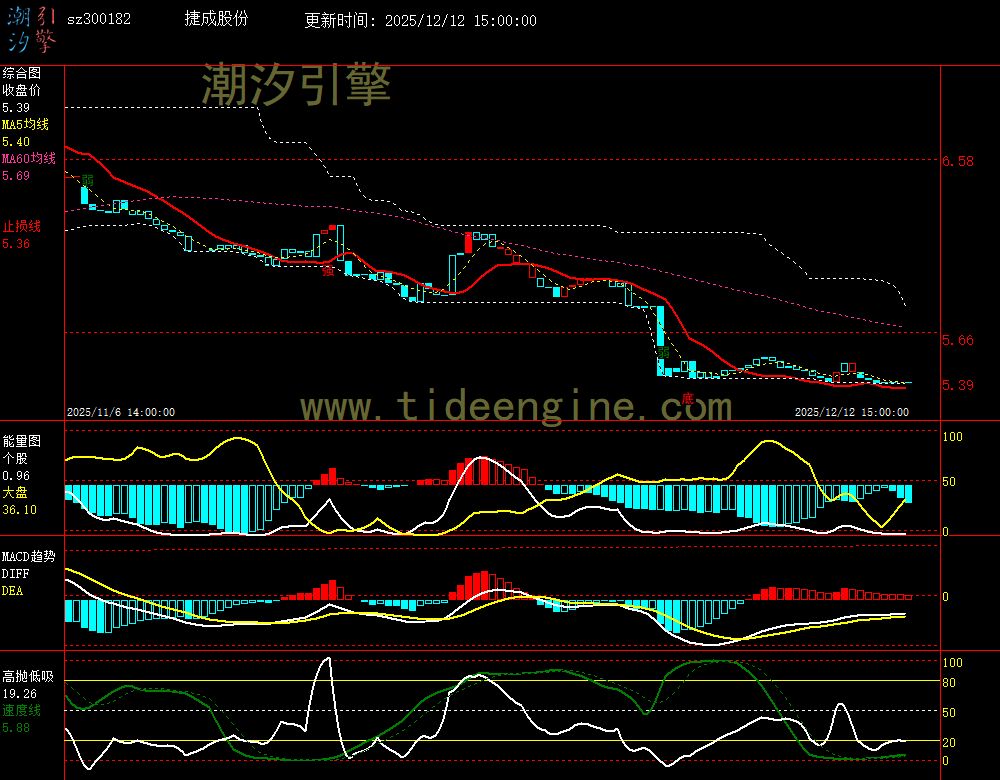Click the yellow DEA legend label
The width and height of the screenshot is (1000, 780).
pyautogui.click(x=12, y=591)
